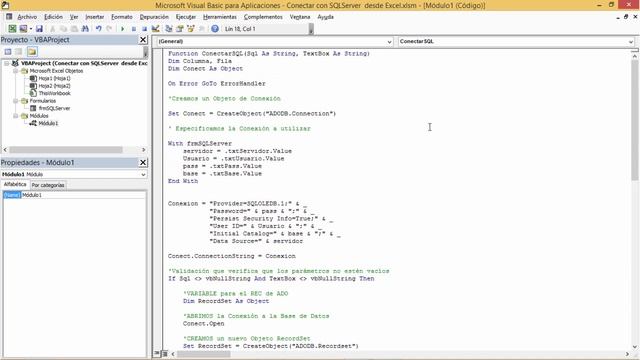Click the 'Conect.Open' code line
The image size is (640, 360).
(203, 324)
